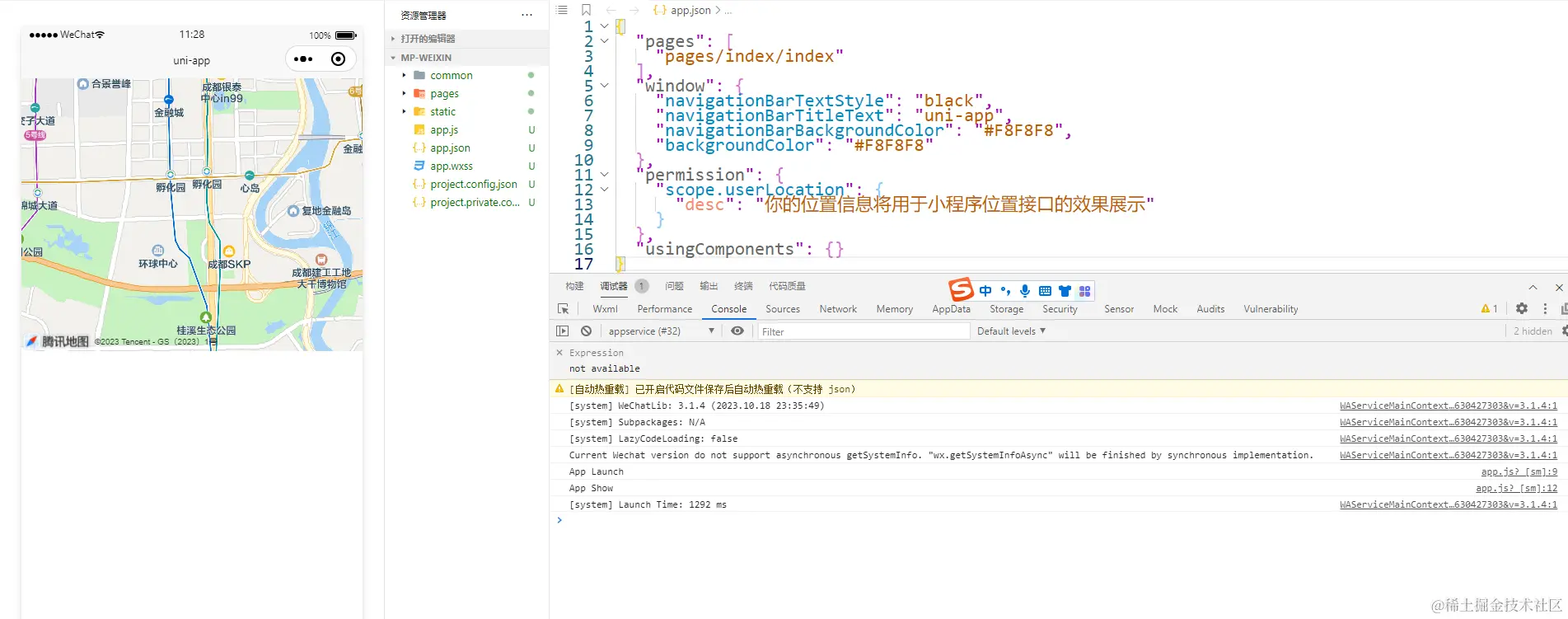
Task: Clear the console with the ban icon
Action: (586, 331)
